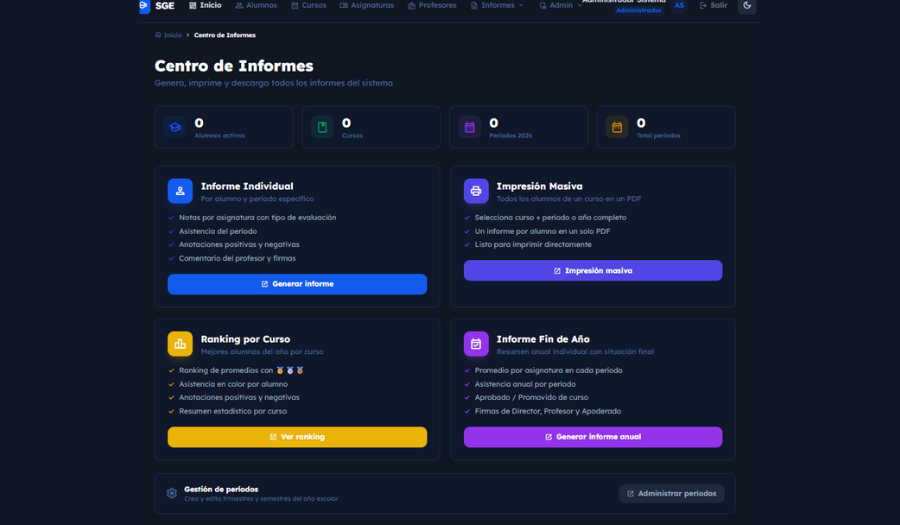Click 'Un informe por alumno en un solo PDF'
The image size is (900, 525).
pos(542,231)
